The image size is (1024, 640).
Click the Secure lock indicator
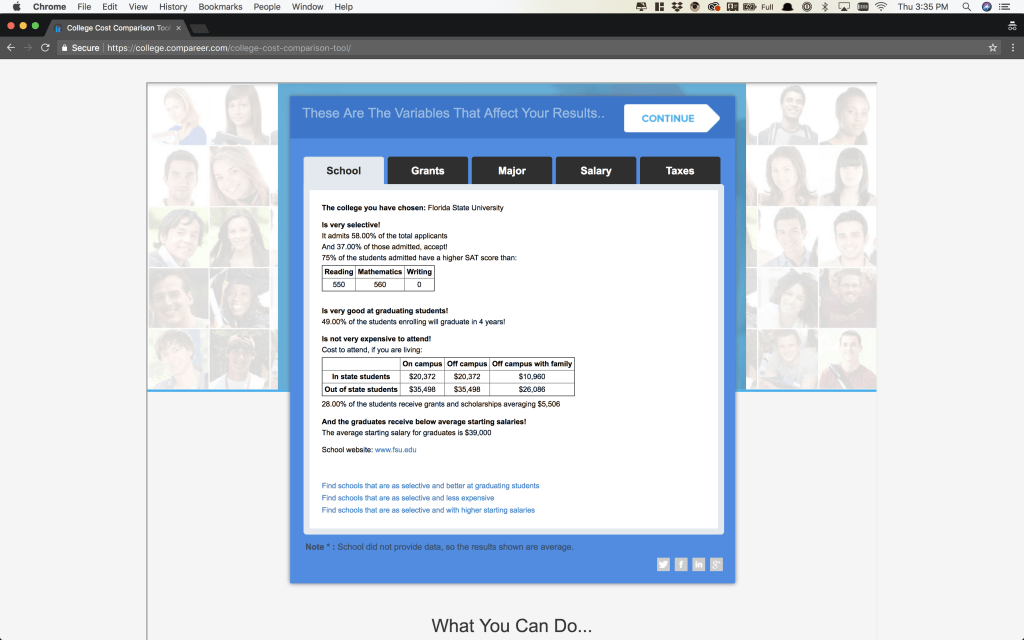[80, 48]
